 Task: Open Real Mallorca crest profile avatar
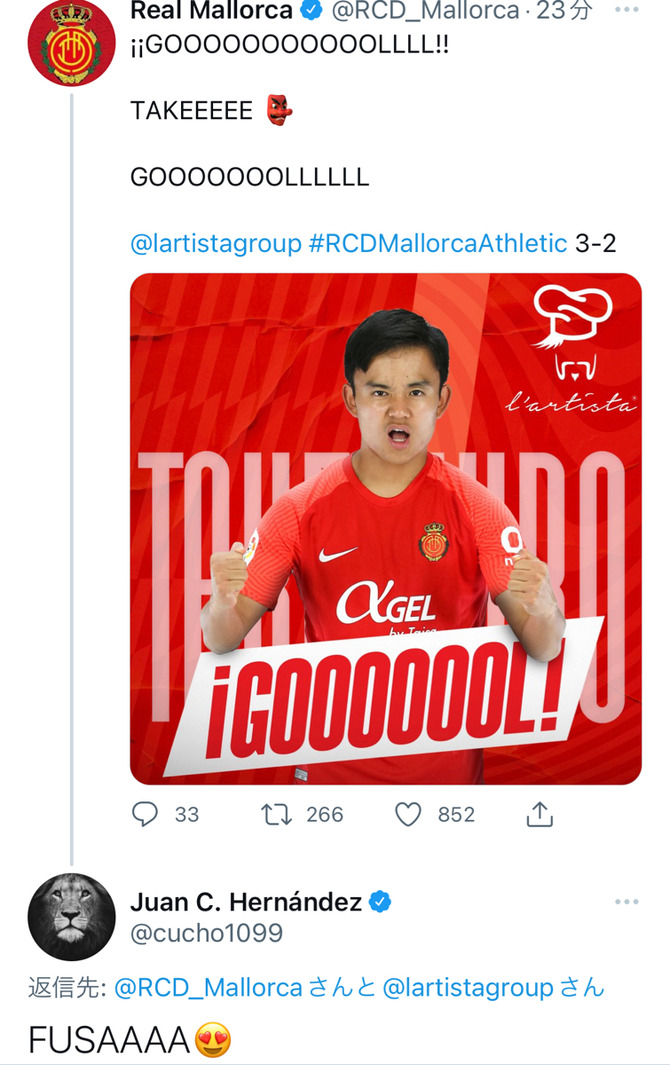point(71,42)
